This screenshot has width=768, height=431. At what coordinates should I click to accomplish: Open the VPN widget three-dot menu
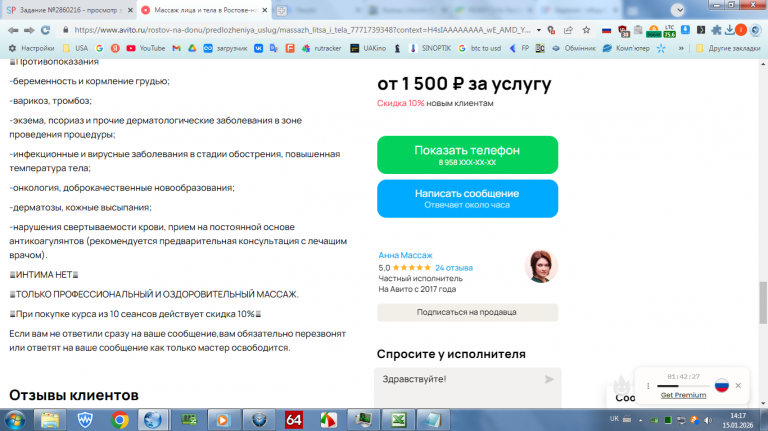(648, 386)
